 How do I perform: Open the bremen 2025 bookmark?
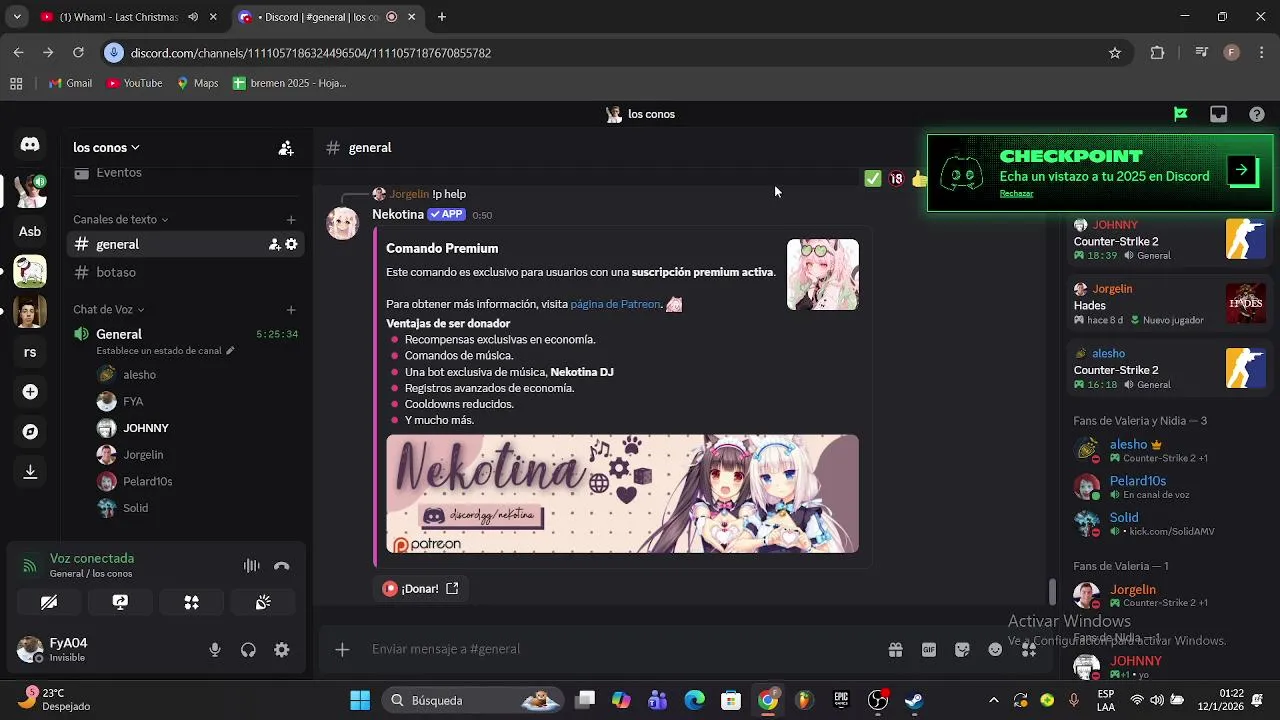pos(289,84)
